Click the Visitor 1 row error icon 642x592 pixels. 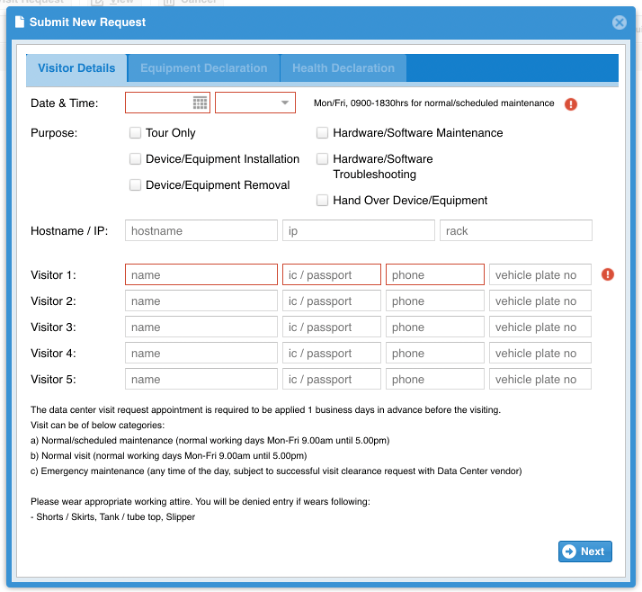coord(608,274)
